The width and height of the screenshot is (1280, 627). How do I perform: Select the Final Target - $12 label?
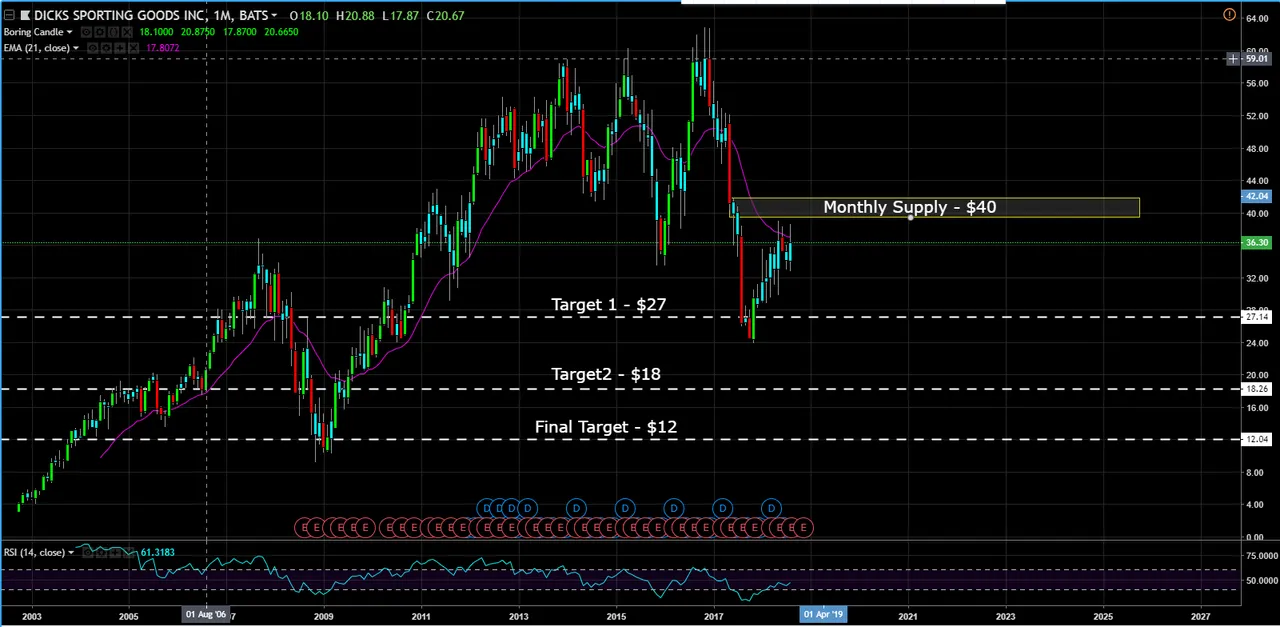(x=605, y=427)
